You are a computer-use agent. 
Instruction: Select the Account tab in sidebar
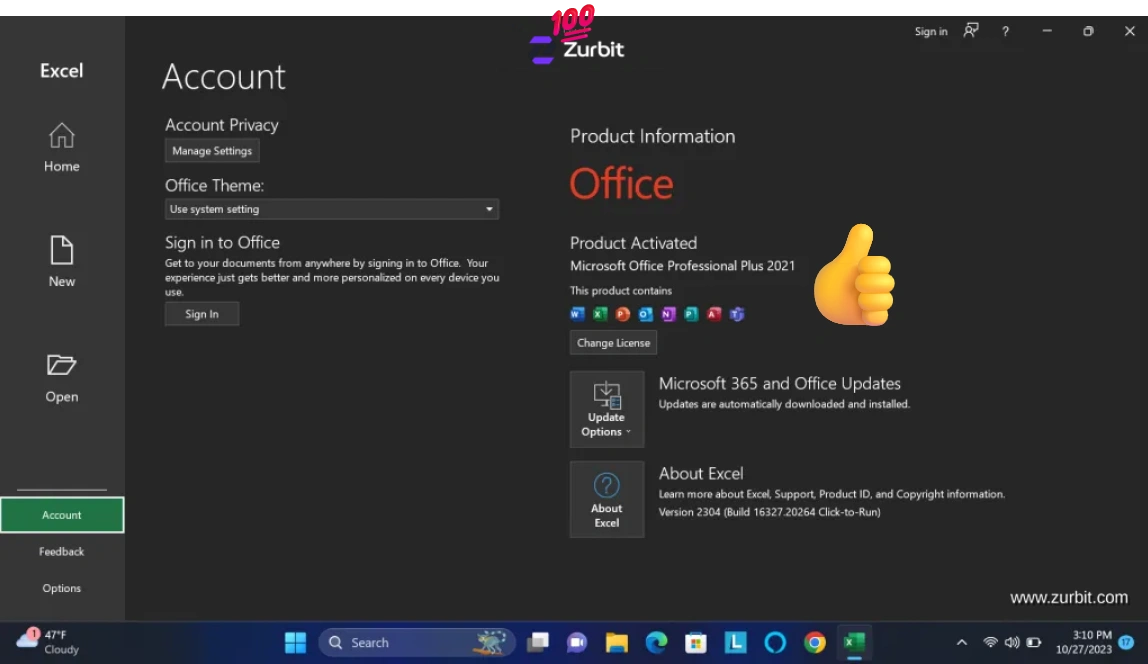(62, 515)
